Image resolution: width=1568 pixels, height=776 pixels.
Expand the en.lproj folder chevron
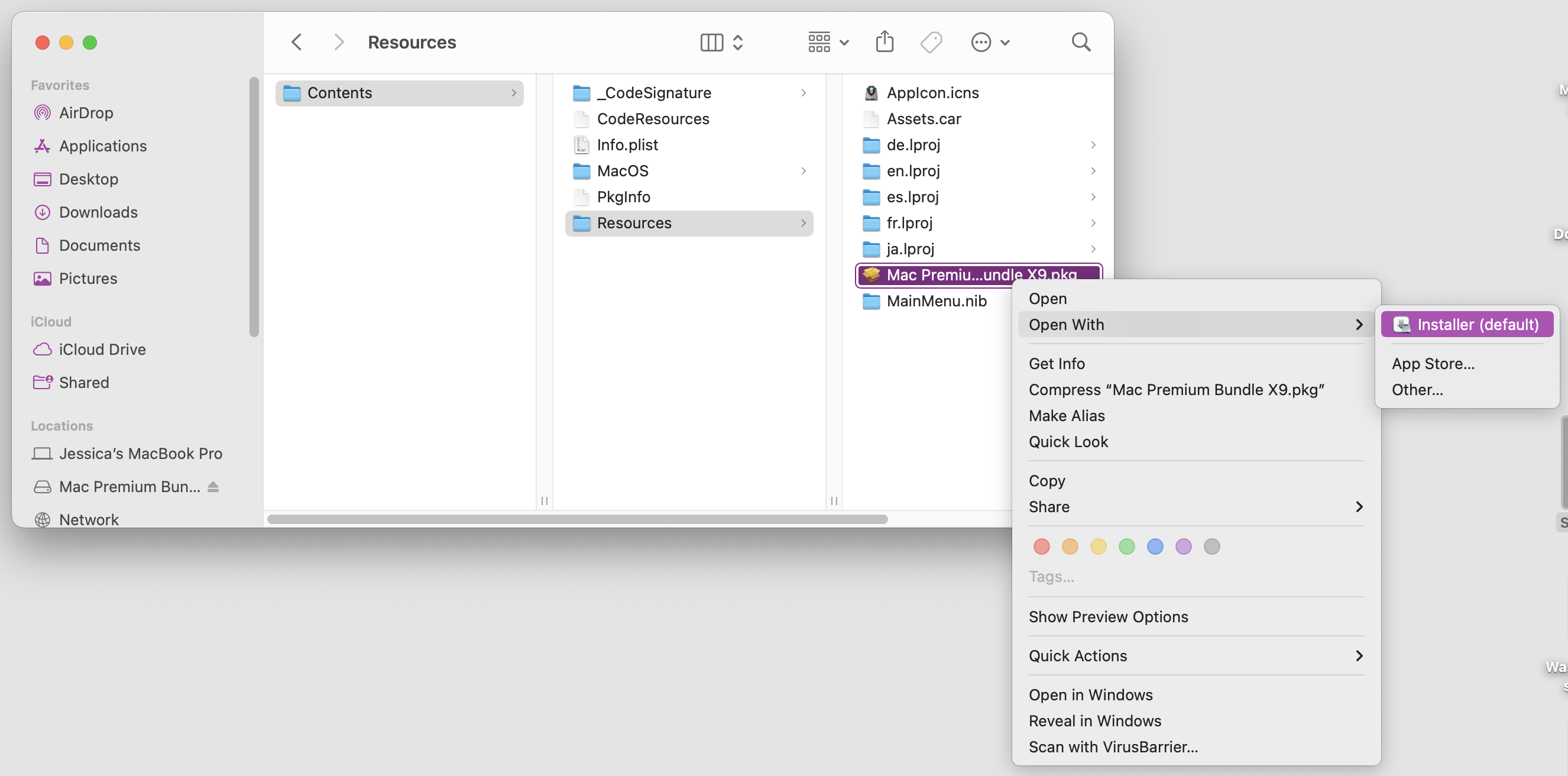[x=1093, y=171]
